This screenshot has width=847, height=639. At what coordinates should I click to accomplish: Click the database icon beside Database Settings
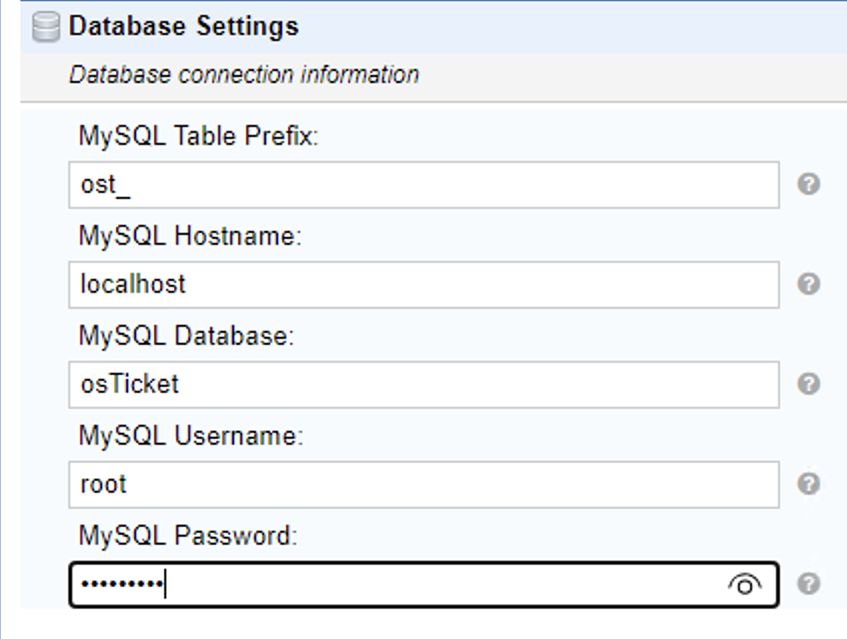(x=45, y=27)
